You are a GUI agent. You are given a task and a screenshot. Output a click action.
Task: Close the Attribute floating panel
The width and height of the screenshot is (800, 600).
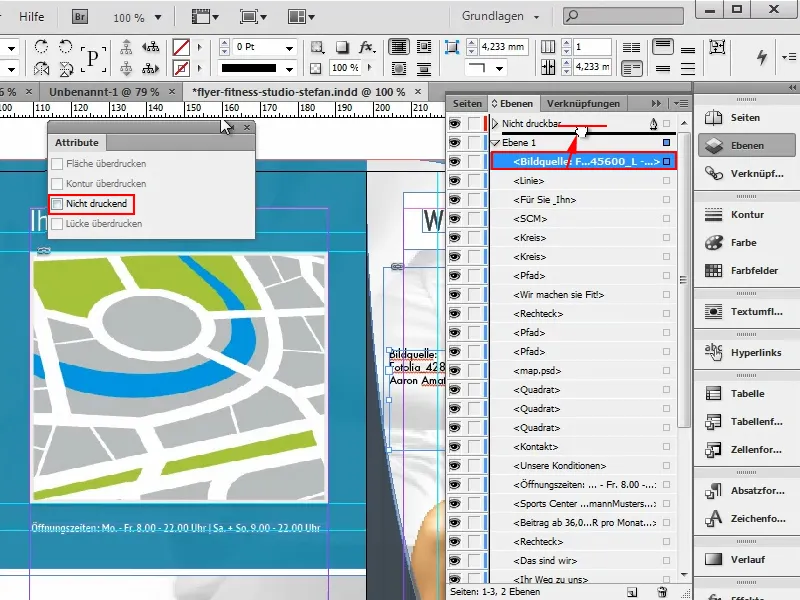[247, 128]
